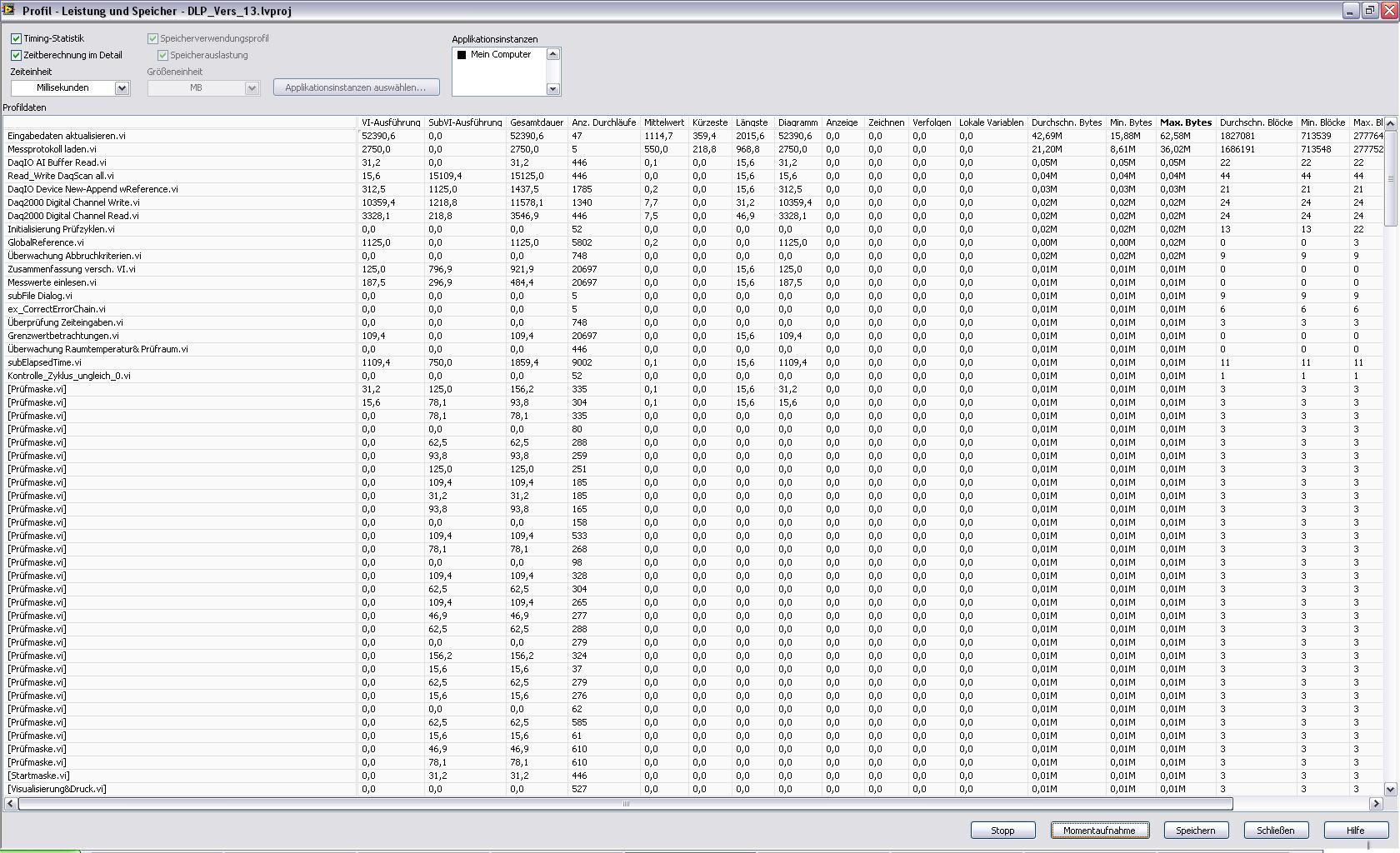Screen dimensions: 1400x853
Task: Select Daq2000 Digital Channel Write.vi row
Action: (x=692, y=202)
